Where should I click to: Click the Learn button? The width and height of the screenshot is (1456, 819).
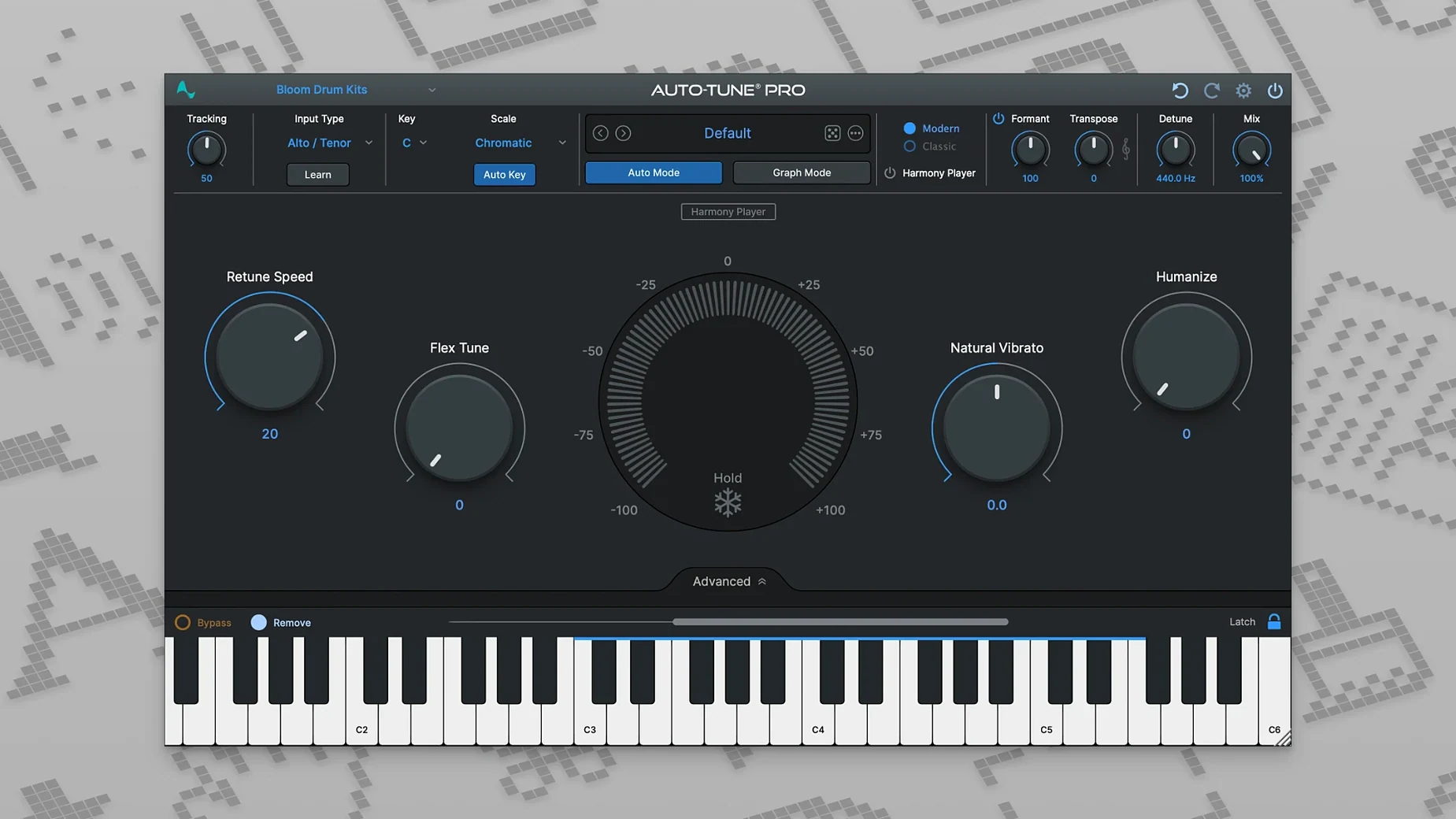click(317, 174)
